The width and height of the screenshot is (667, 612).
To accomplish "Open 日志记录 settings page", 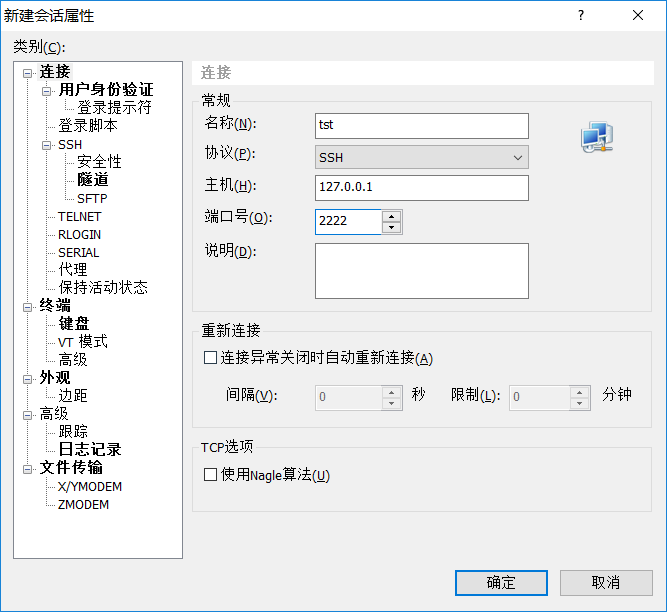I will [90, 450].
